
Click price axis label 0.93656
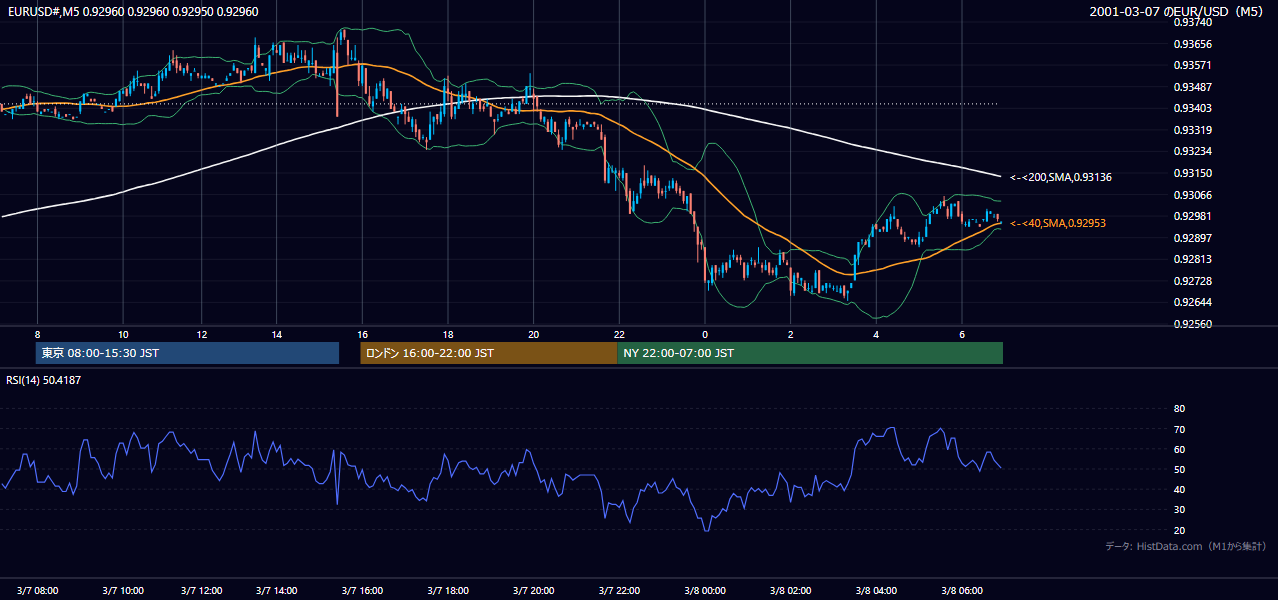[x=1194, y=44]
